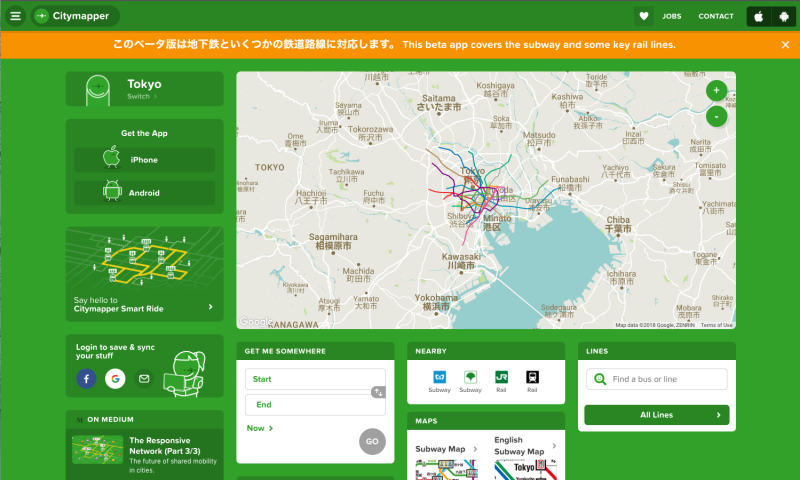Image resolution: width=800 pixels, height=480 pixels.
Task: Click the Subway Map thumbnail
Action: 446,470
